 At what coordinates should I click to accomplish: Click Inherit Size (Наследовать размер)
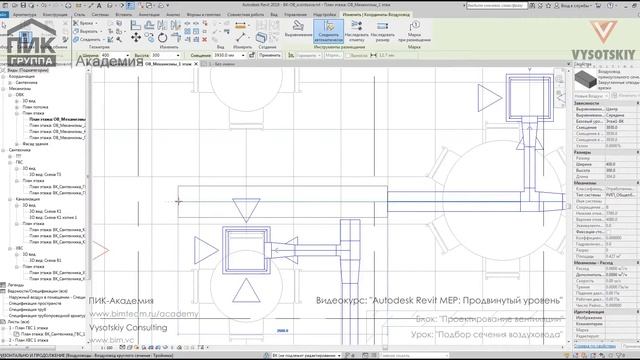[382, 31]
